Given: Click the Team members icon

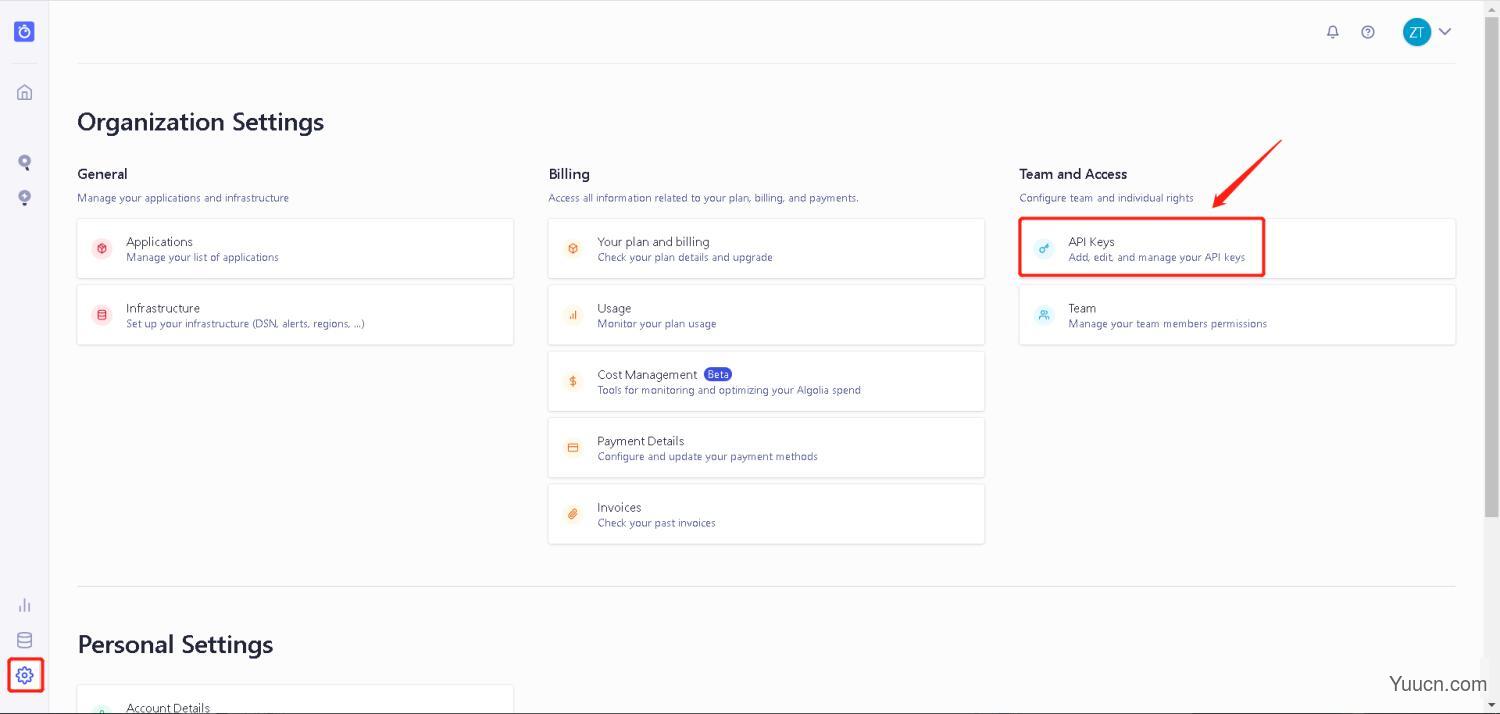Looking at the screenshot, I should [x=1044, y=315].
